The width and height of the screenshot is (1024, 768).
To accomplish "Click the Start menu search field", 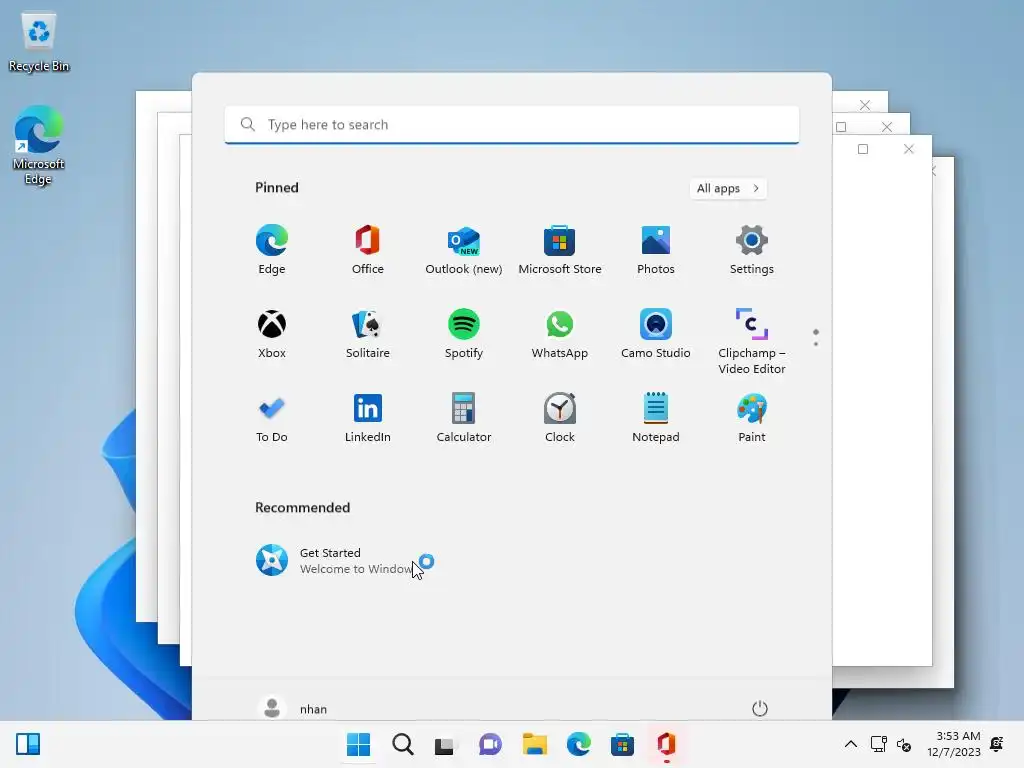I will pyautogui.click(x=511, y=125).
